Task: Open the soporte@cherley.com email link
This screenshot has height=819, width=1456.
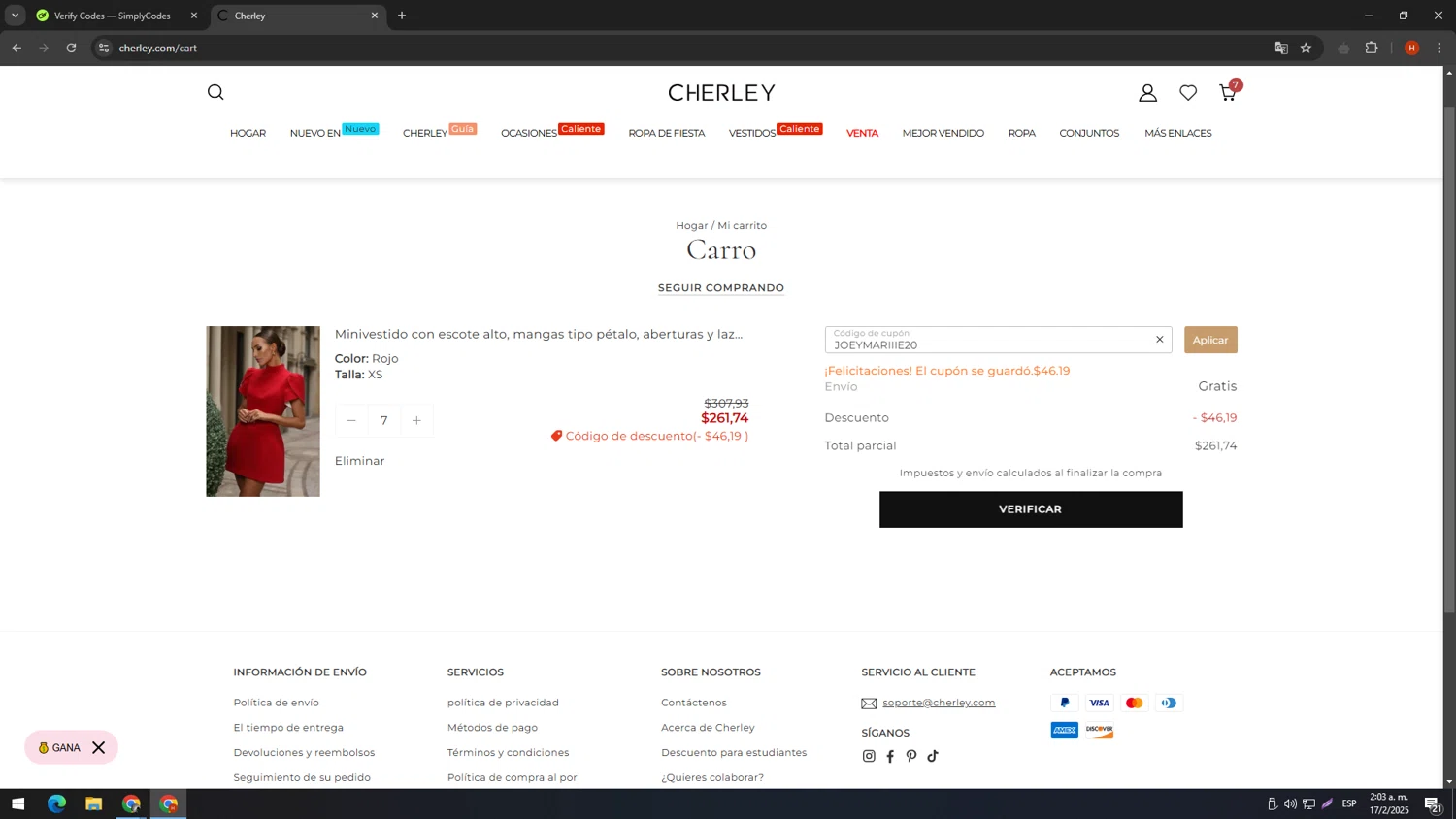Action: 939,703
